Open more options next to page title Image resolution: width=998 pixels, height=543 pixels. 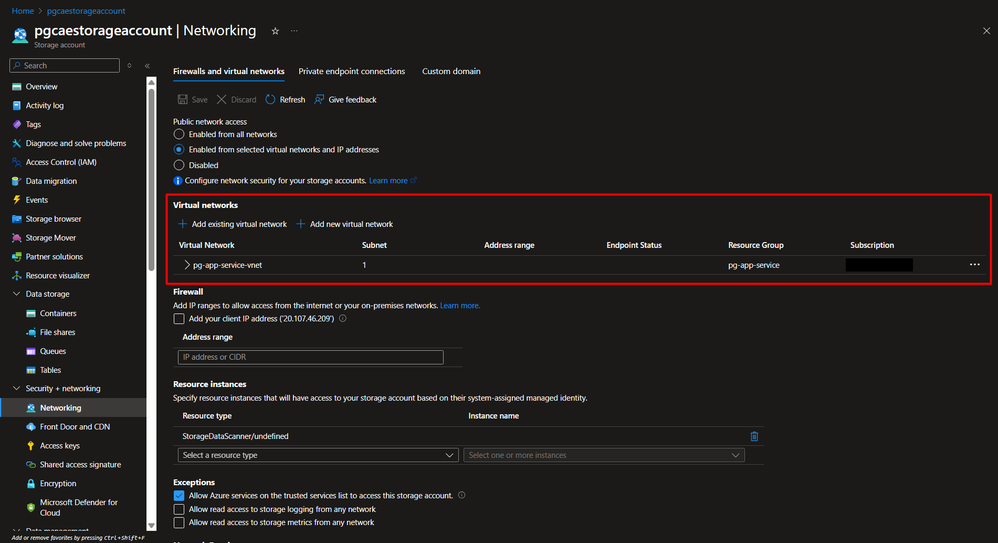coord(294,31)
